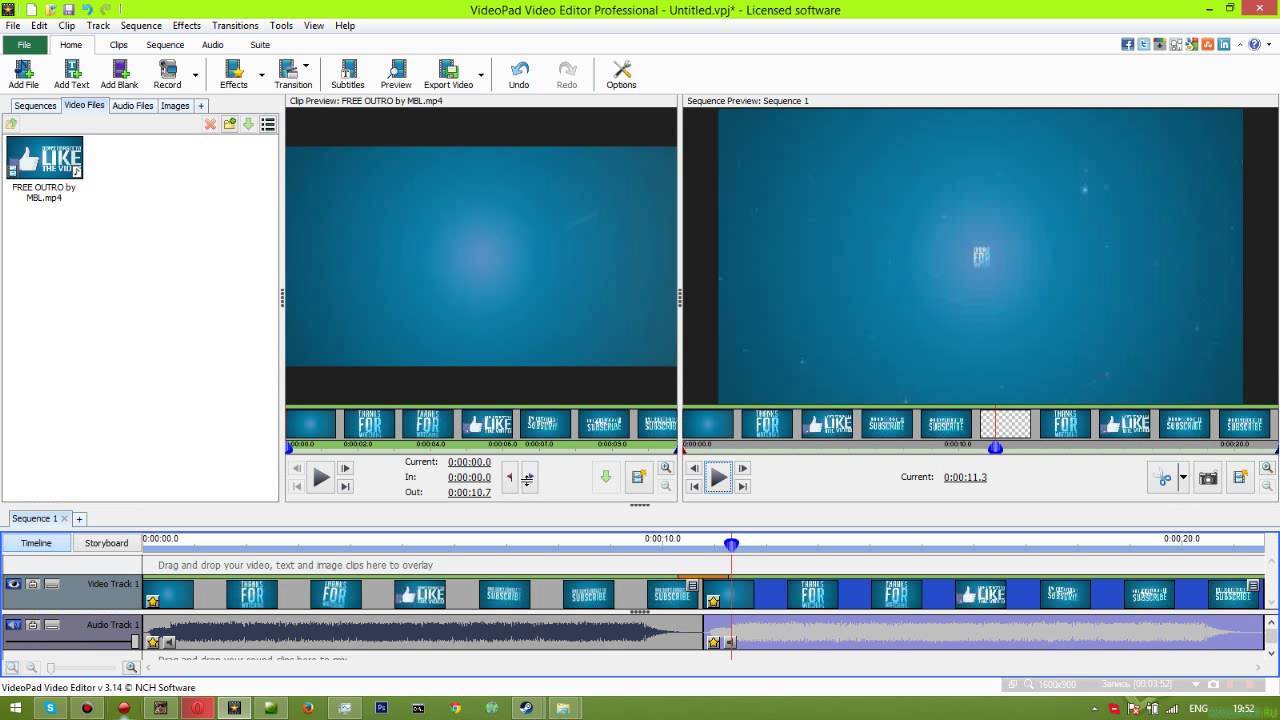Click the Add File toolbar icon
Screen dimensions: 1280x720
[x=24, y=74]
